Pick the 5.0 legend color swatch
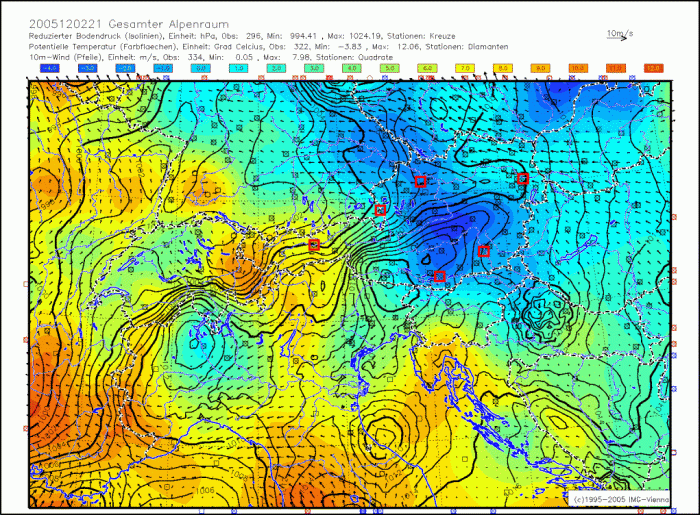This screenshot has height=515, width=700. pos(389,67)
